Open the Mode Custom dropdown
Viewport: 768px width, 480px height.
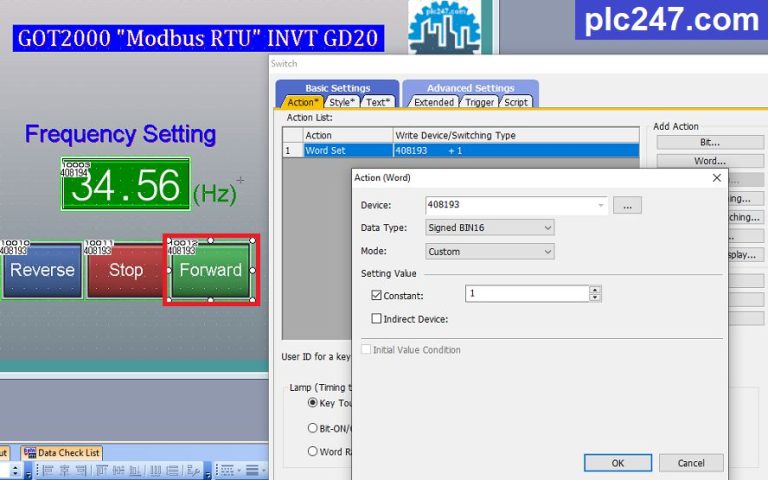coord(490,251)
